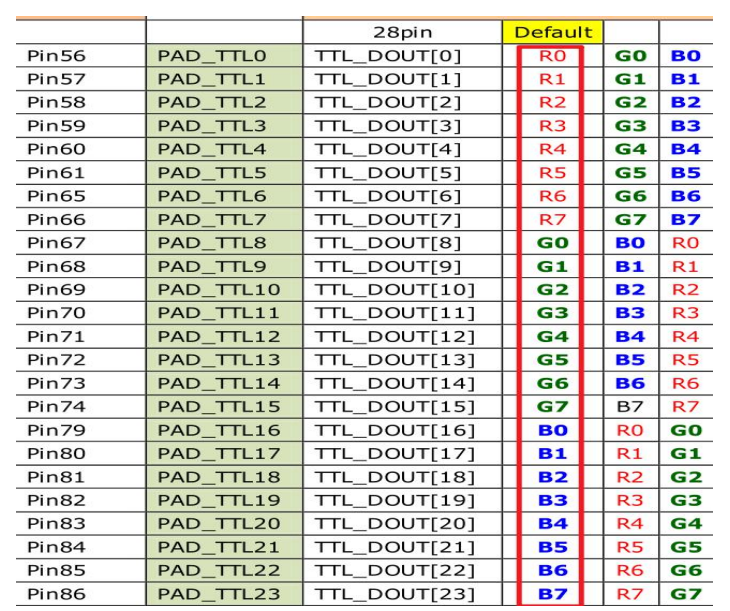Click red R0 in the Pin56 row
Image resolution: width=730 pixels, height=611 pixels.
pyautogui.click(x=552, y=56)
